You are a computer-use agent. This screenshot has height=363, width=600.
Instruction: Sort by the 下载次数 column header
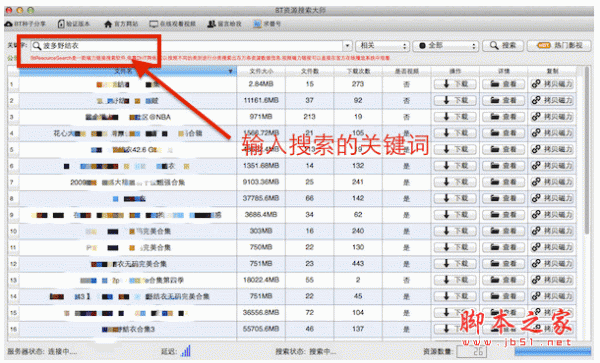(358, 72)
